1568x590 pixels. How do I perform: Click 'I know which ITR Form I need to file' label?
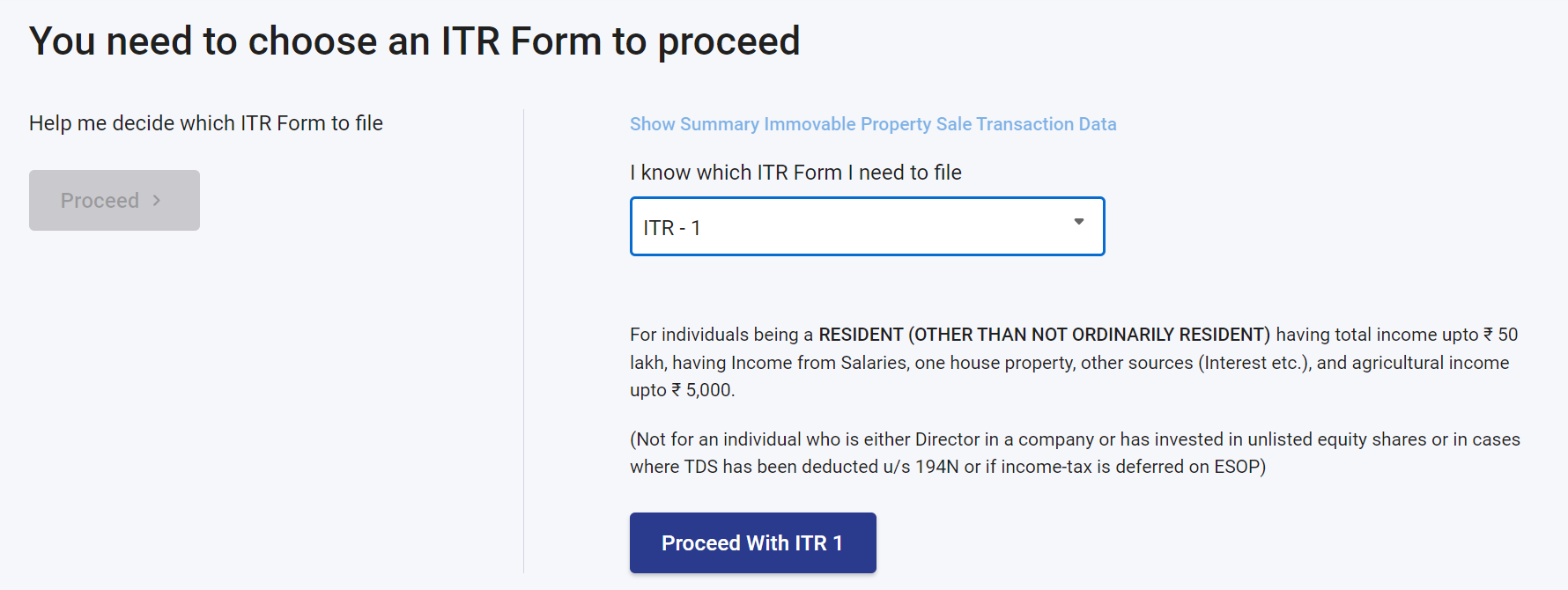(x=795, y=173)
